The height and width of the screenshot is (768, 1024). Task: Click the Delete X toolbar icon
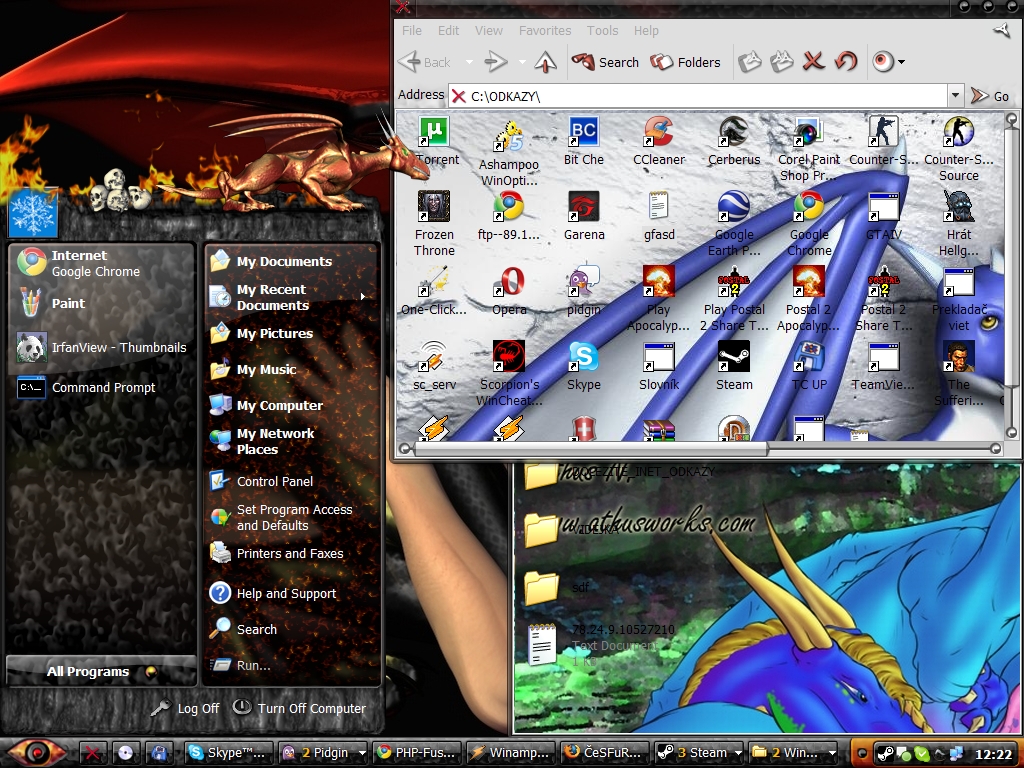814,61
